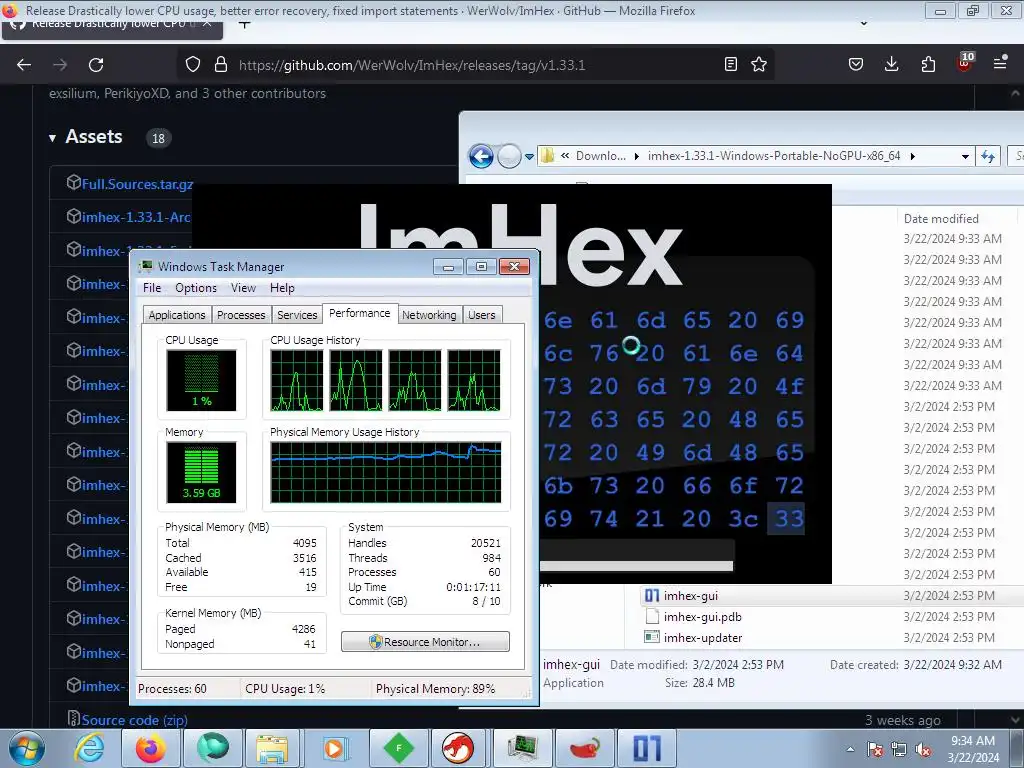Open the Firefox downloads panel
1024x768 pixels.
coord(891,64)
